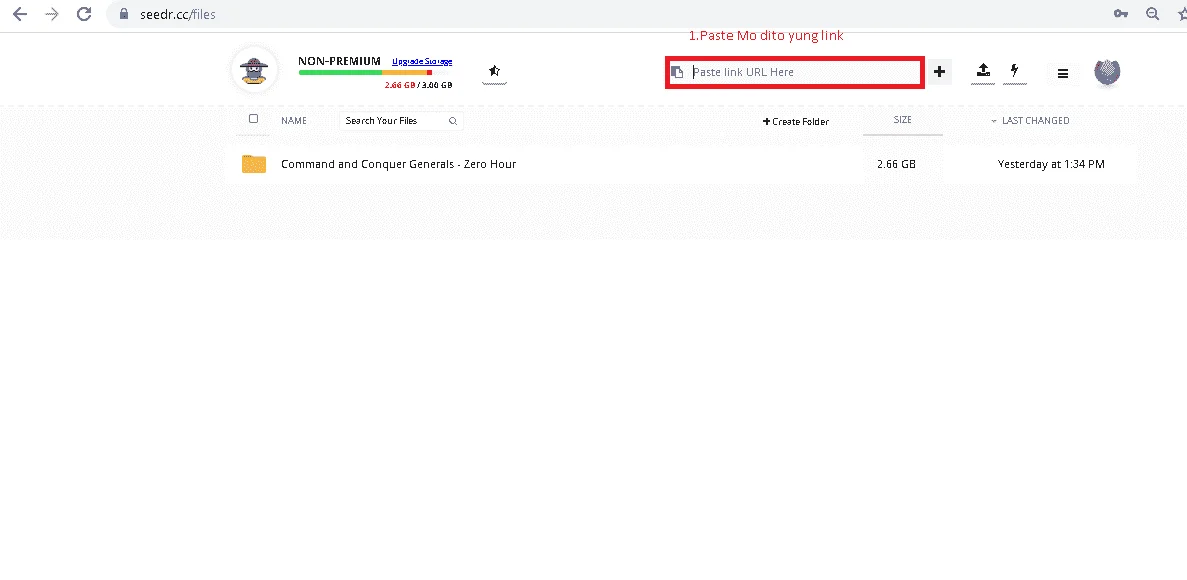Open the hamburger menu
Image resolution: width=1187 pixels, height=580 pixels.
[1063, 73]
